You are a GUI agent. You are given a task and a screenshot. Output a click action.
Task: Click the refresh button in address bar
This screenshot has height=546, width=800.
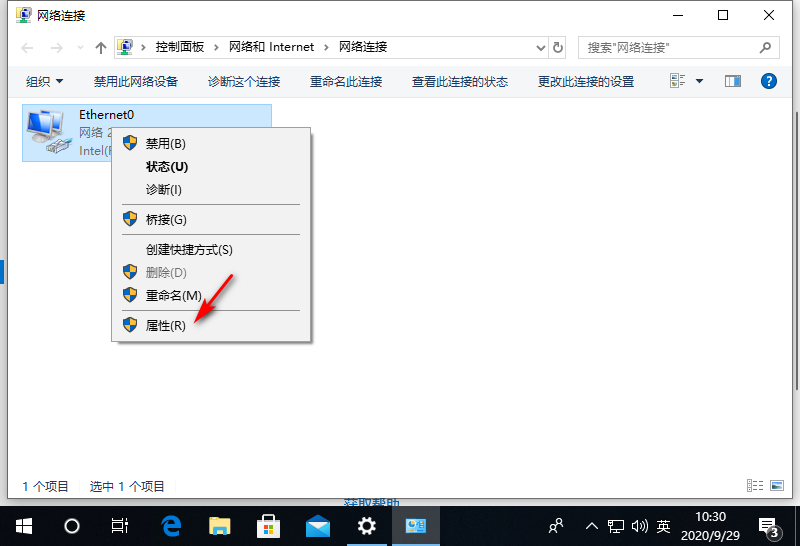pyautogui.click(x=558, y=47)
